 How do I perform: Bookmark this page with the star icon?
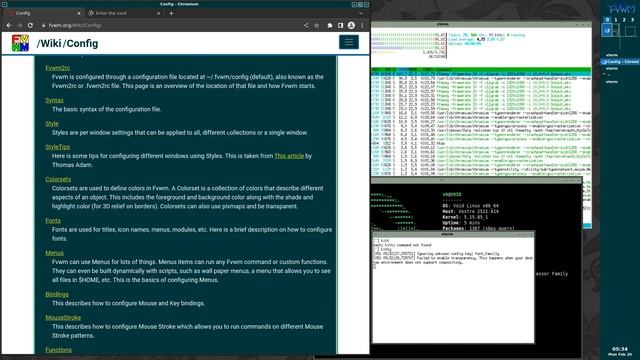[x=317, y=25]
